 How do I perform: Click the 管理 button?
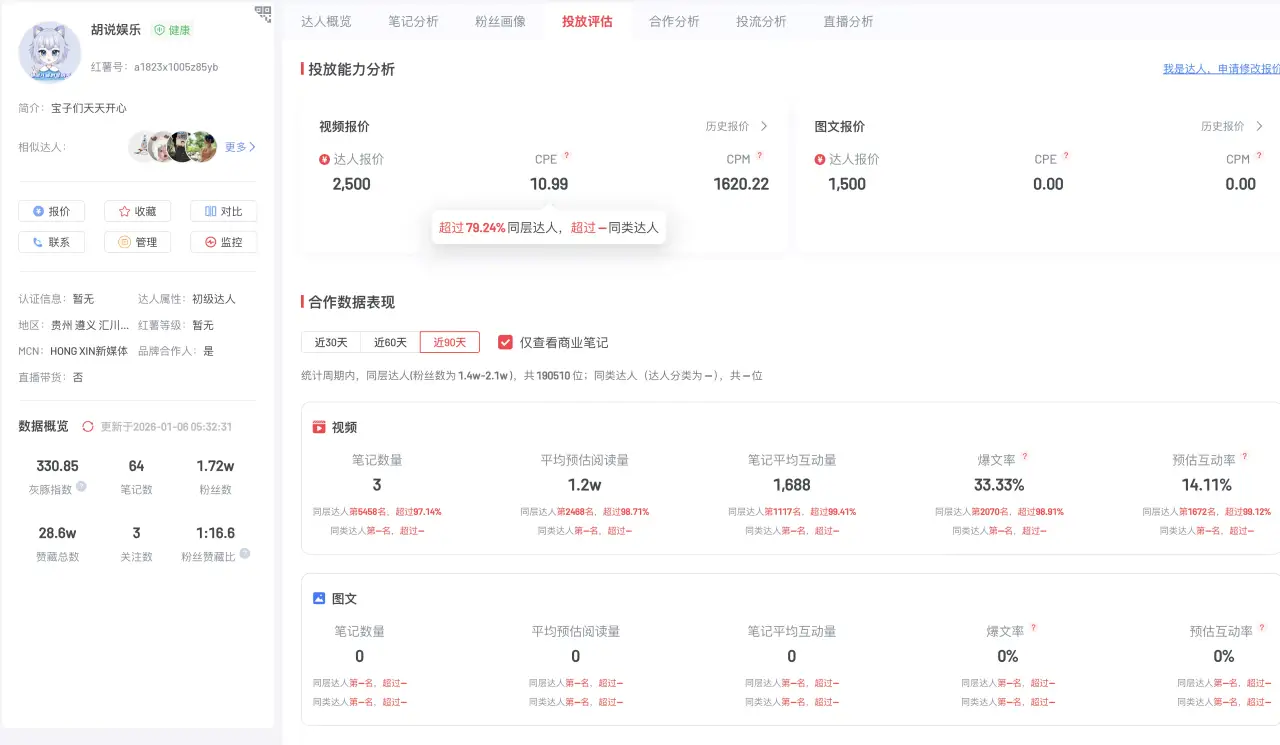(x=138, y=242)
